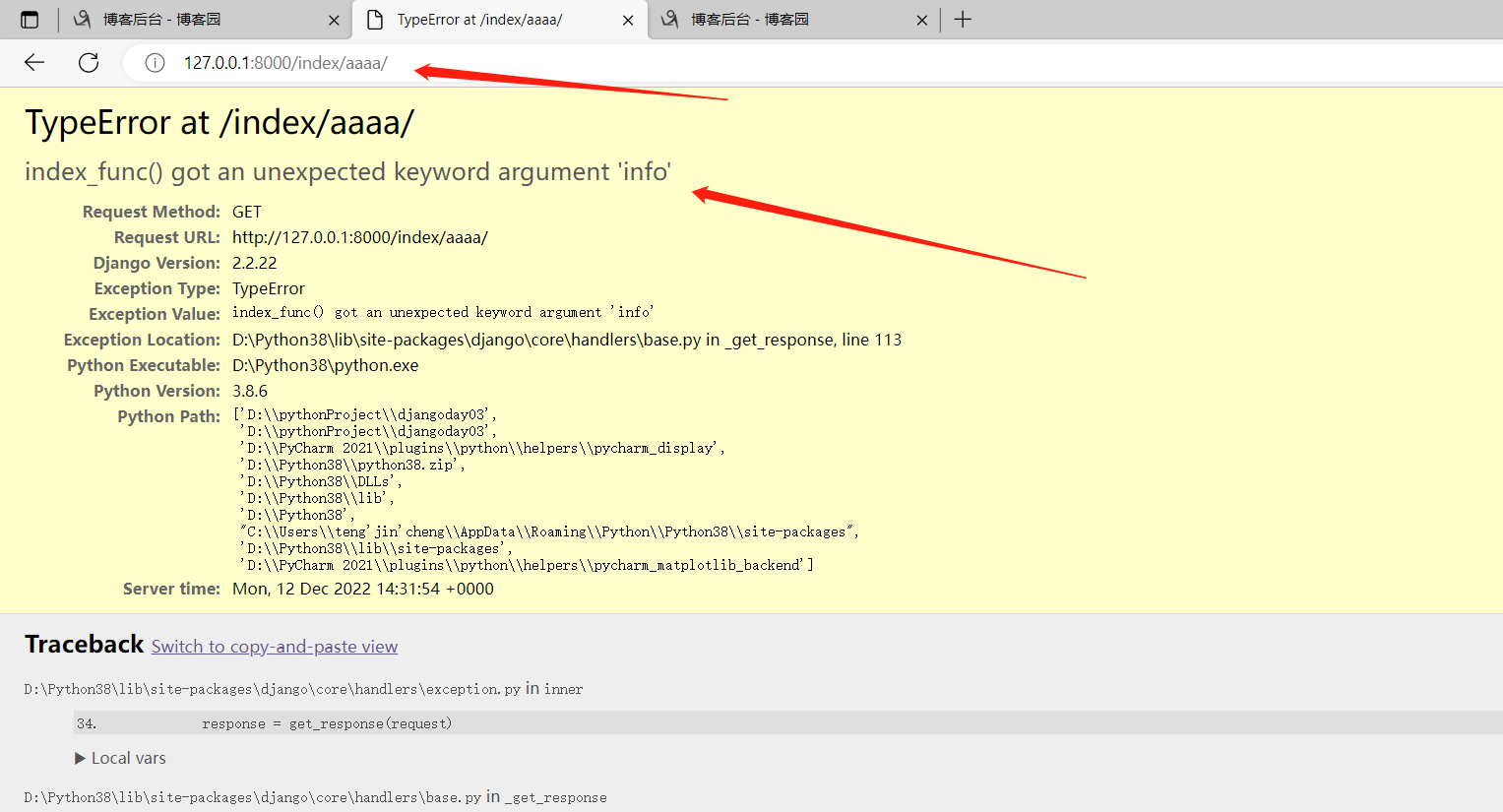Select the Request URL value
The height and width of the screenshot is (812, 1503).
pos(360,237)
